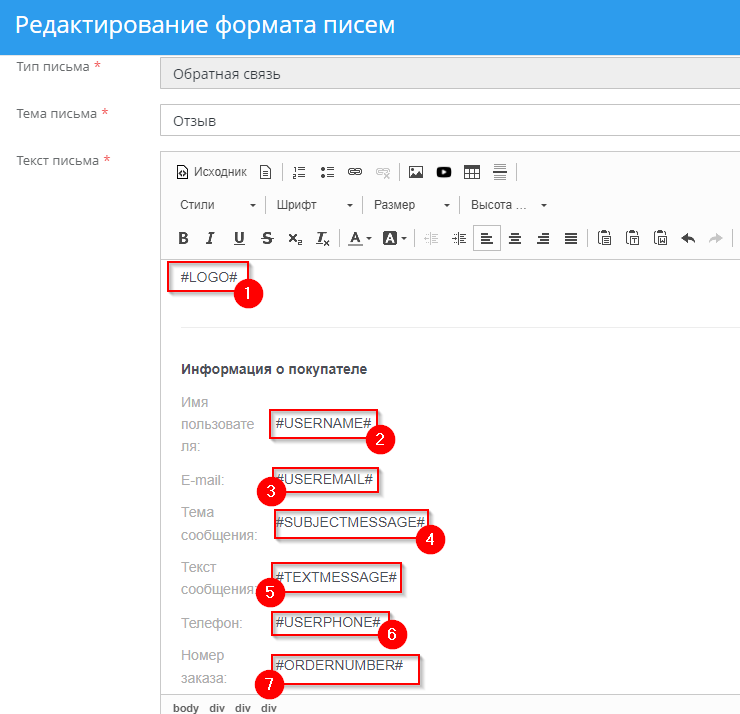This screenshot has width=740, height=714.
Task: Click the YouTube video embed icon
Action: point(444,172)
